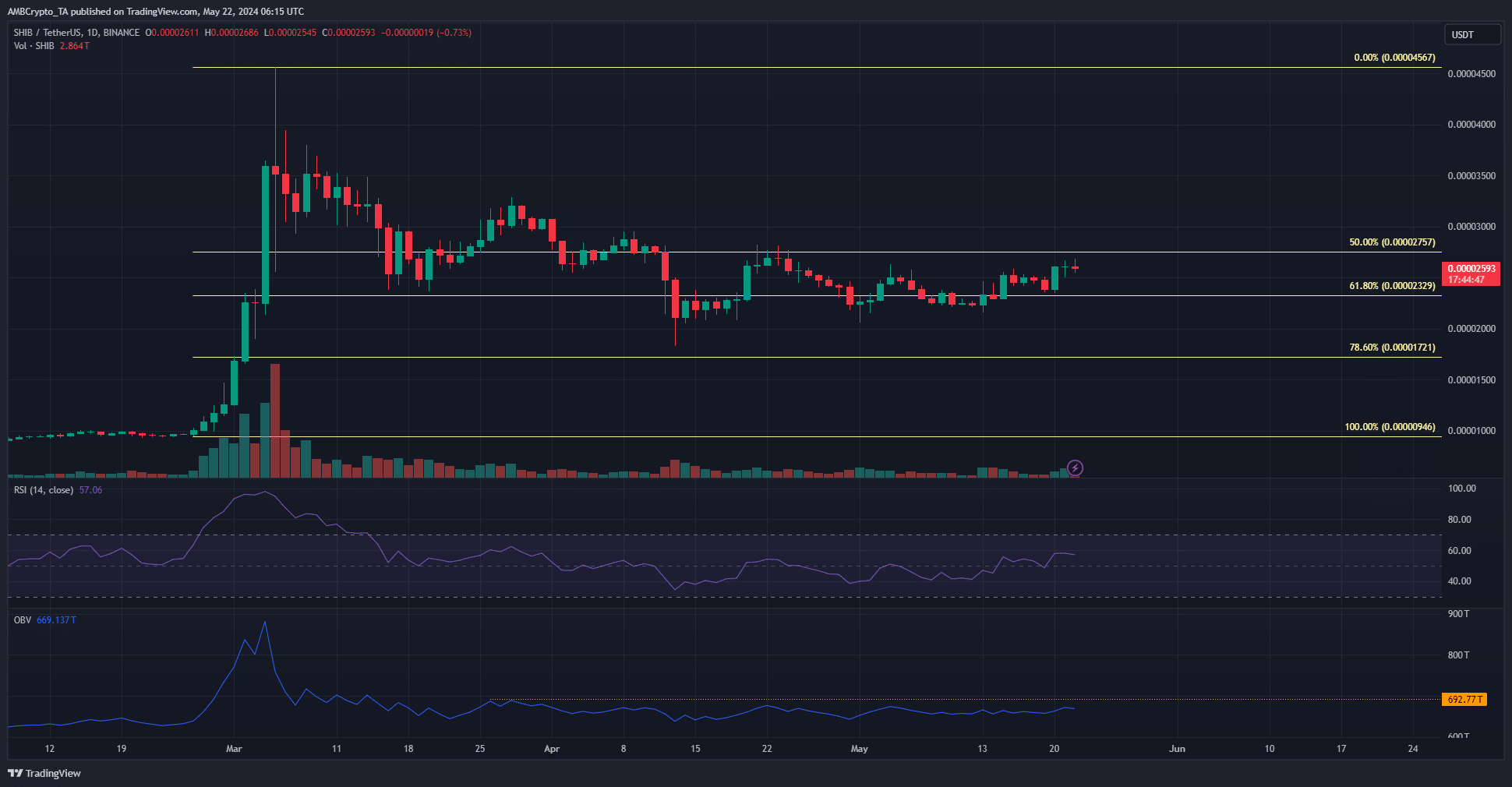Screen dimensions: 1512x787
Task: Click the Mar label on time axis
Action: (234, 749)
